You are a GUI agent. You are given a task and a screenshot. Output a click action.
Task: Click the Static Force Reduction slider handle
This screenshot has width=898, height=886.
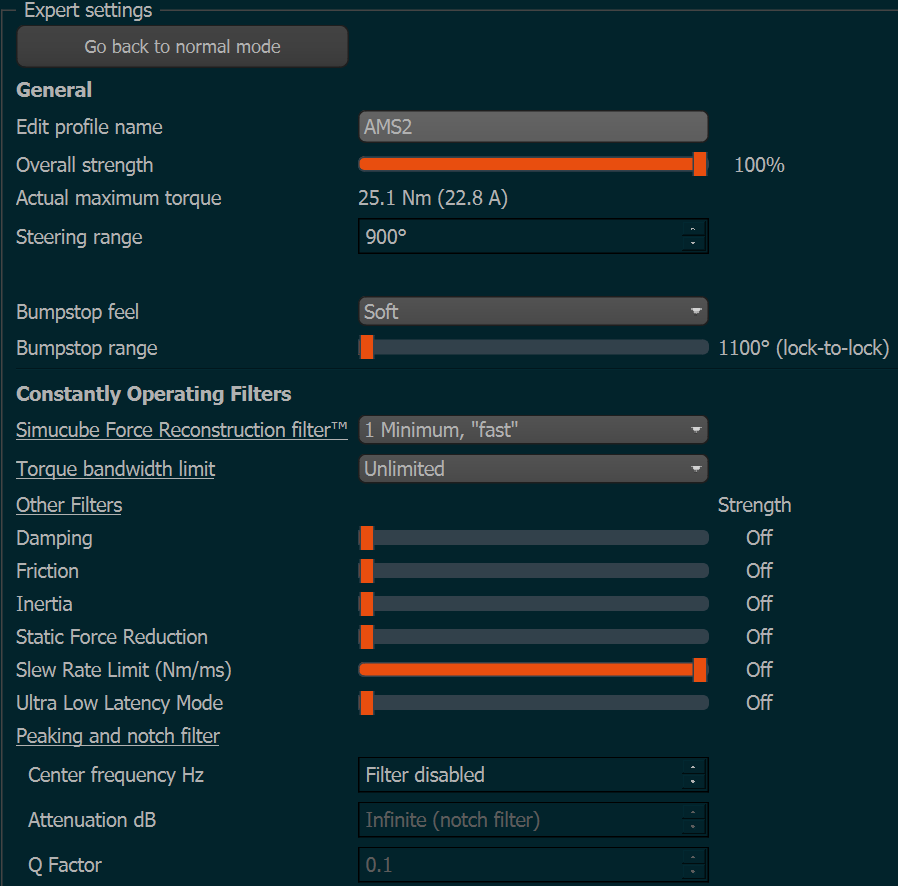(367, 637)
